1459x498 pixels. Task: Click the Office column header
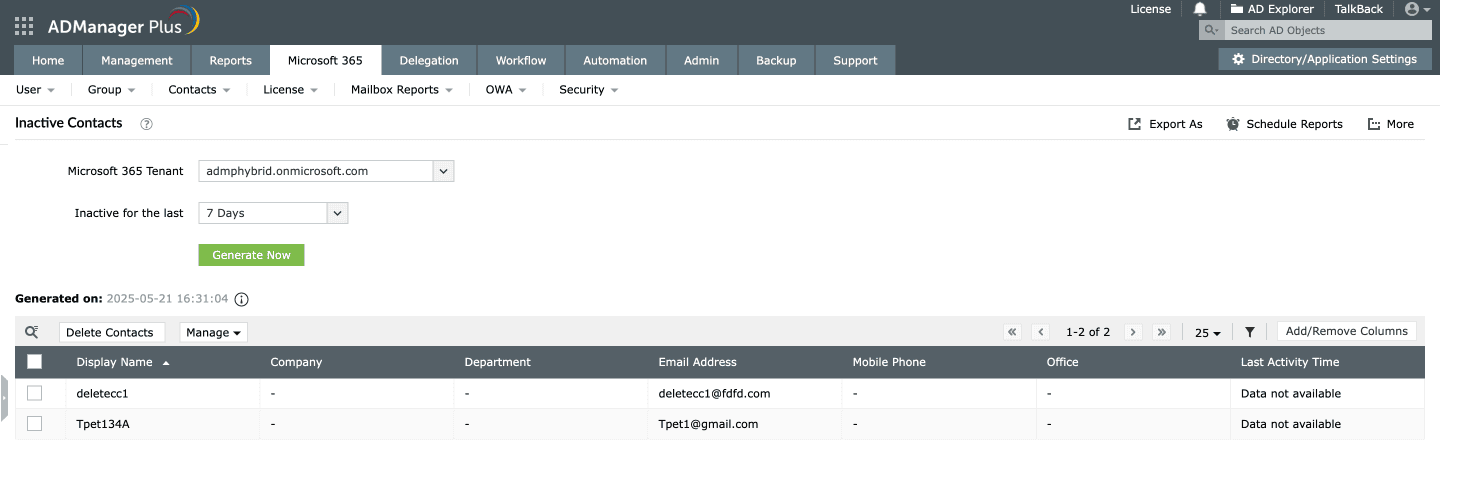(1062, 362)
